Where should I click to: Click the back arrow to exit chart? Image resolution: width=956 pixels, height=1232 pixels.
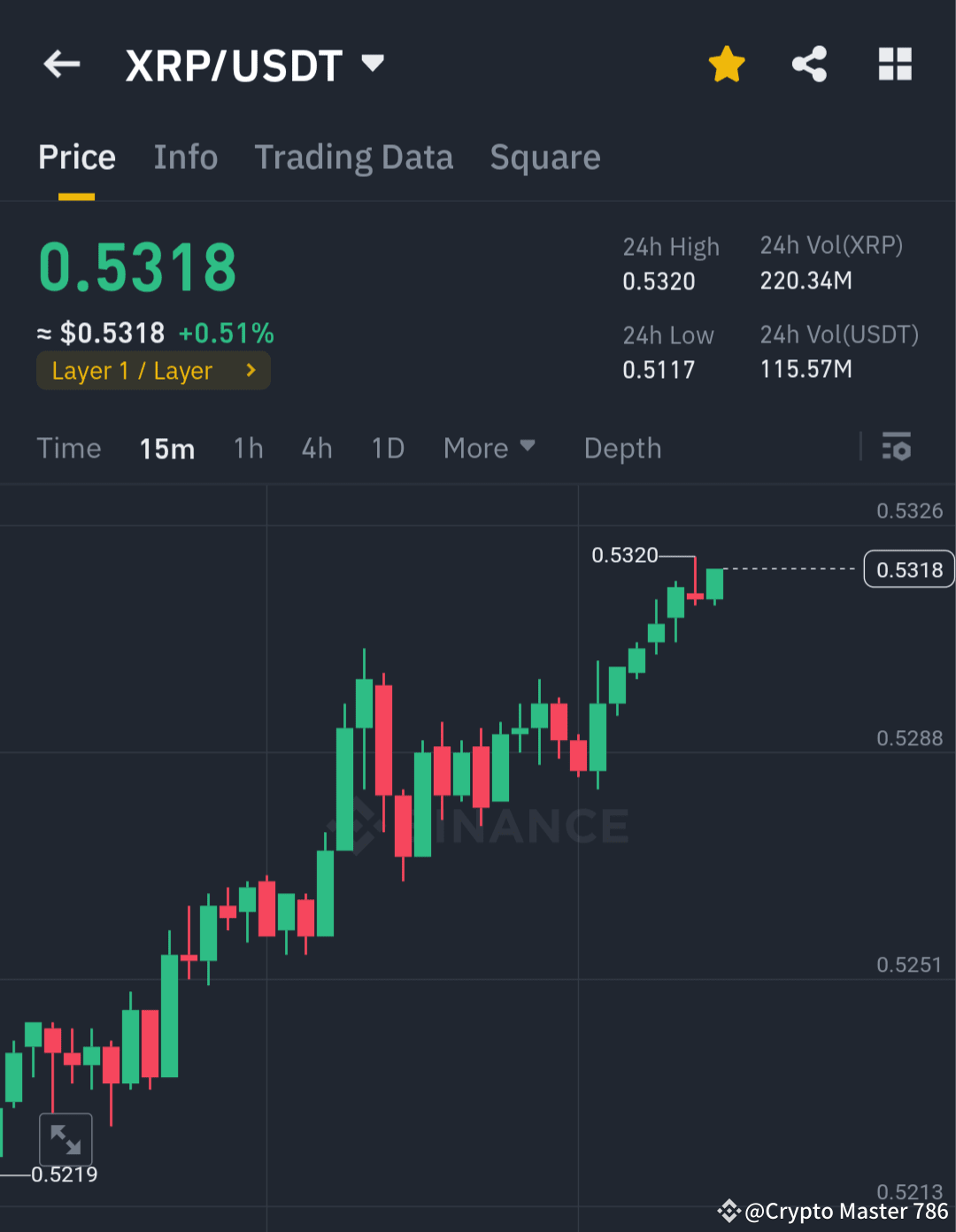click(x=60, y=64)
